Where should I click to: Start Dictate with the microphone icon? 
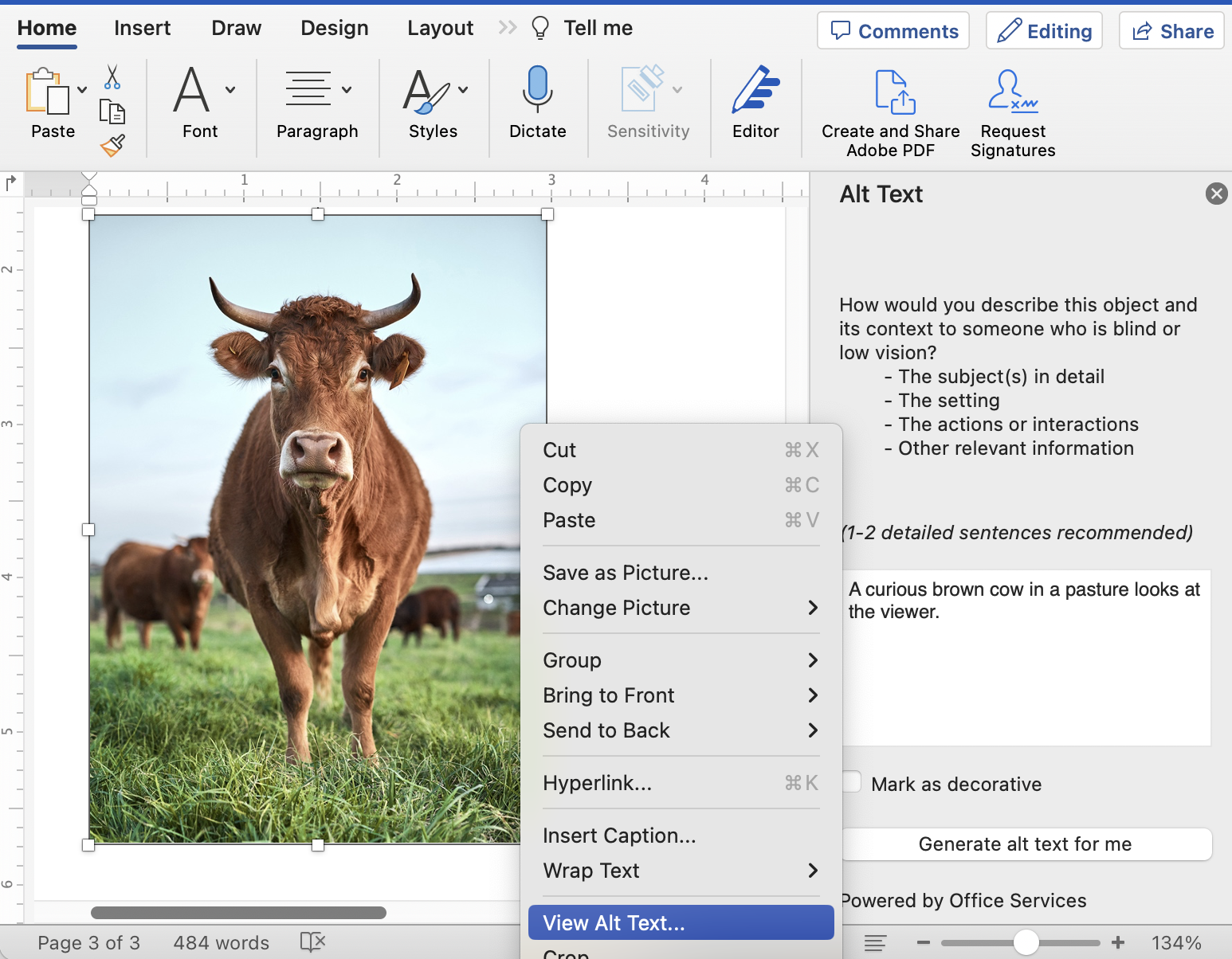(537, 90)
